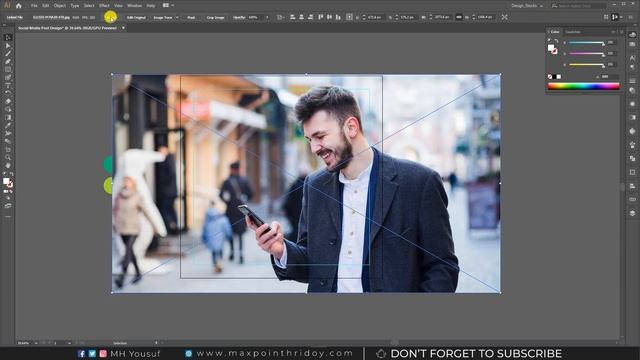Viewport: 640px width, 360px height.
Task: Select the Zoom tool
Action: [8, 158]
